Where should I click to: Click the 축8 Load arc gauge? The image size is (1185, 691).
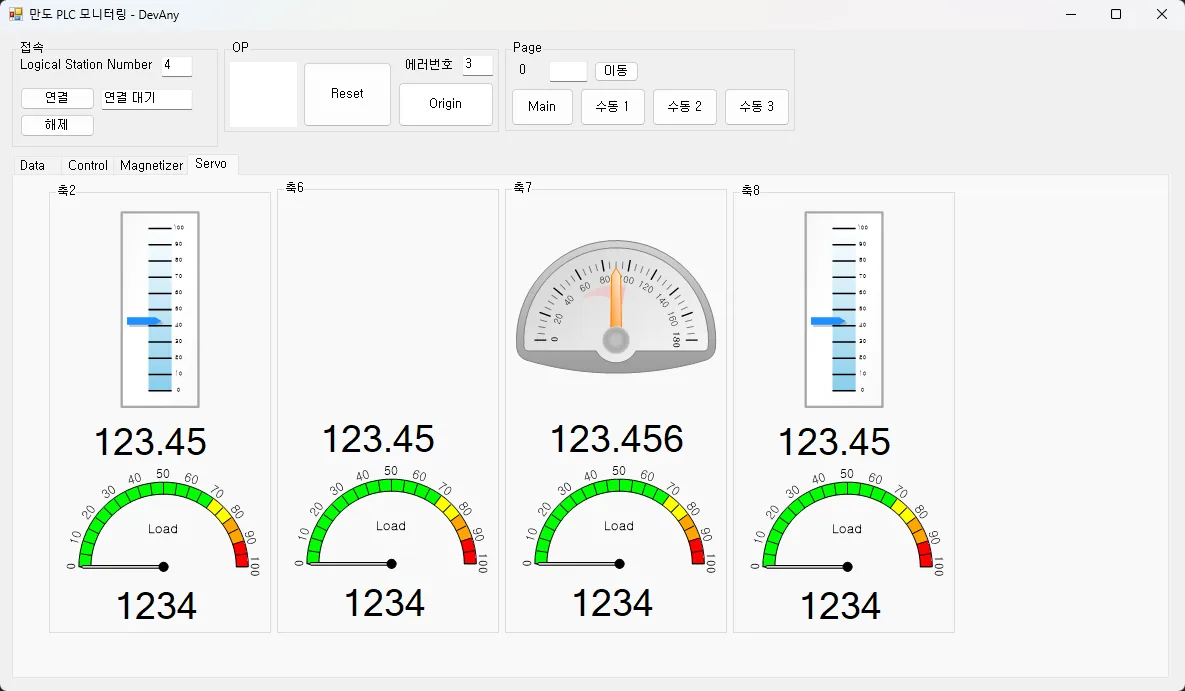pyautogui.click(x=847, y=524)
